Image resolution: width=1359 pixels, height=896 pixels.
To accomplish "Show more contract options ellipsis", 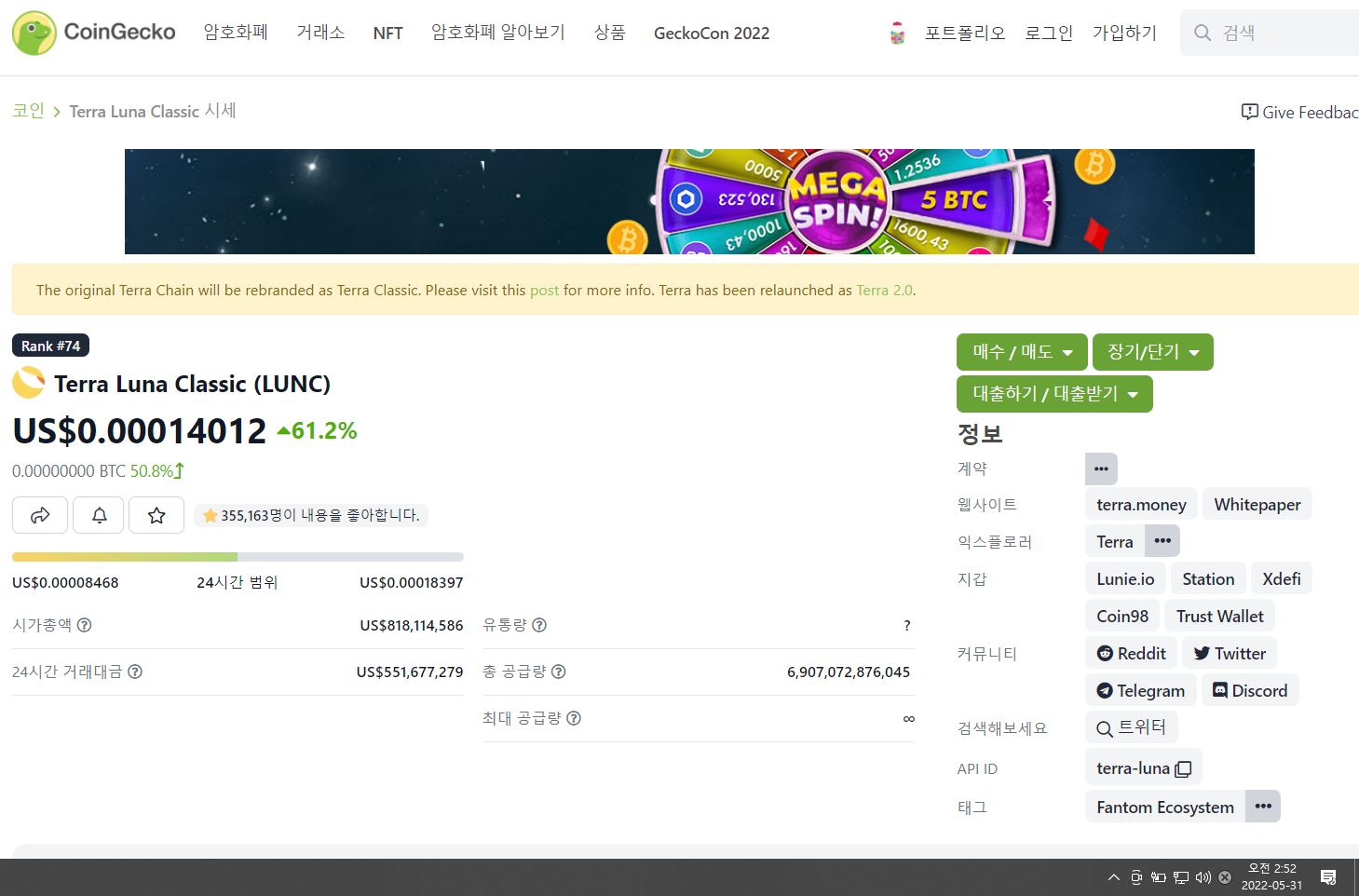I will point(1101,468).
